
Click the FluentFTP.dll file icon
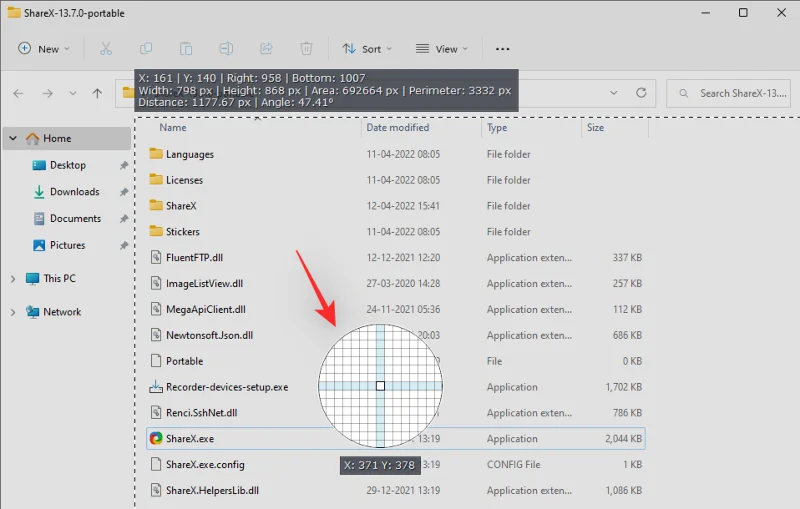[156, 257]
